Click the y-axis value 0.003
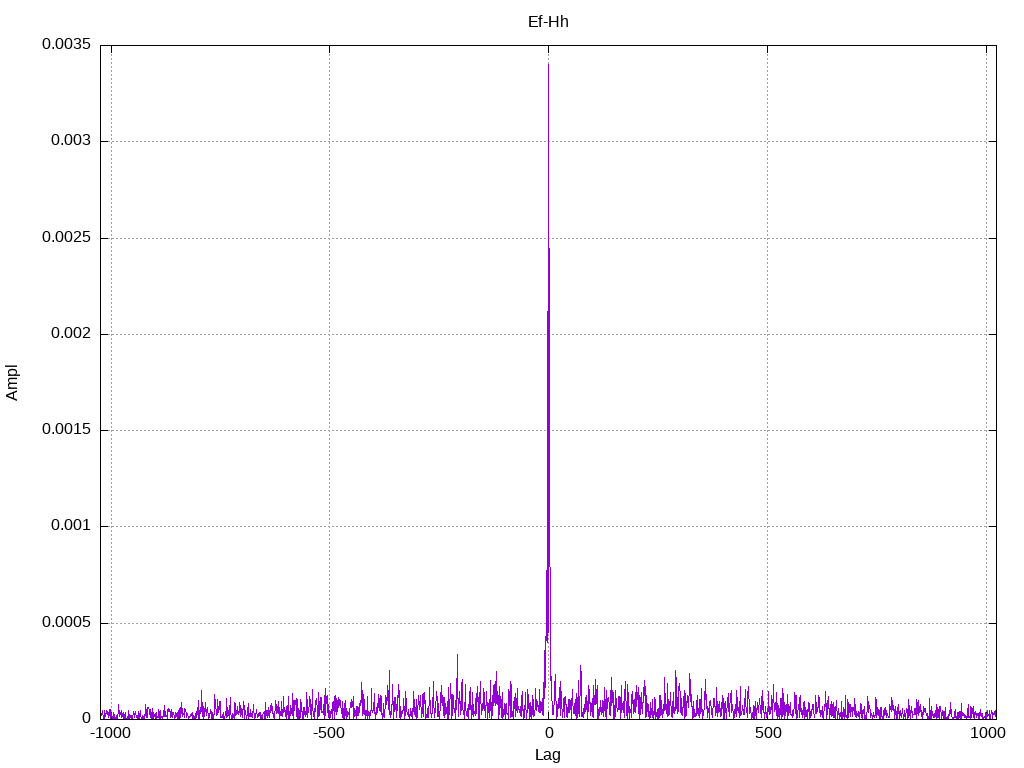1024x768 pixels. click(71, 140)
